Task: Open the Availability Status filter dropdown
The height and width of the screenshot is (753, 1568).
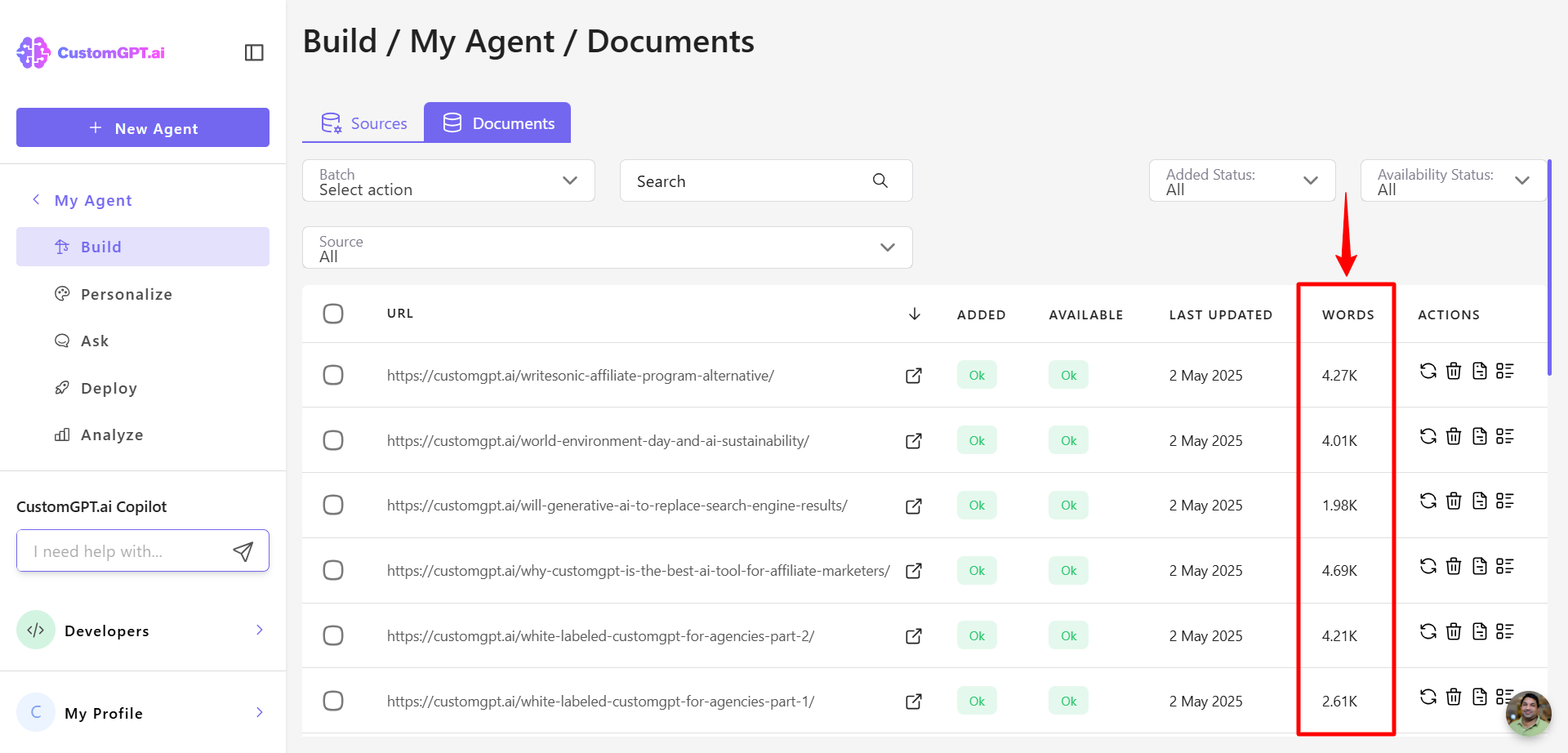Action: (x=1454, y=180)
